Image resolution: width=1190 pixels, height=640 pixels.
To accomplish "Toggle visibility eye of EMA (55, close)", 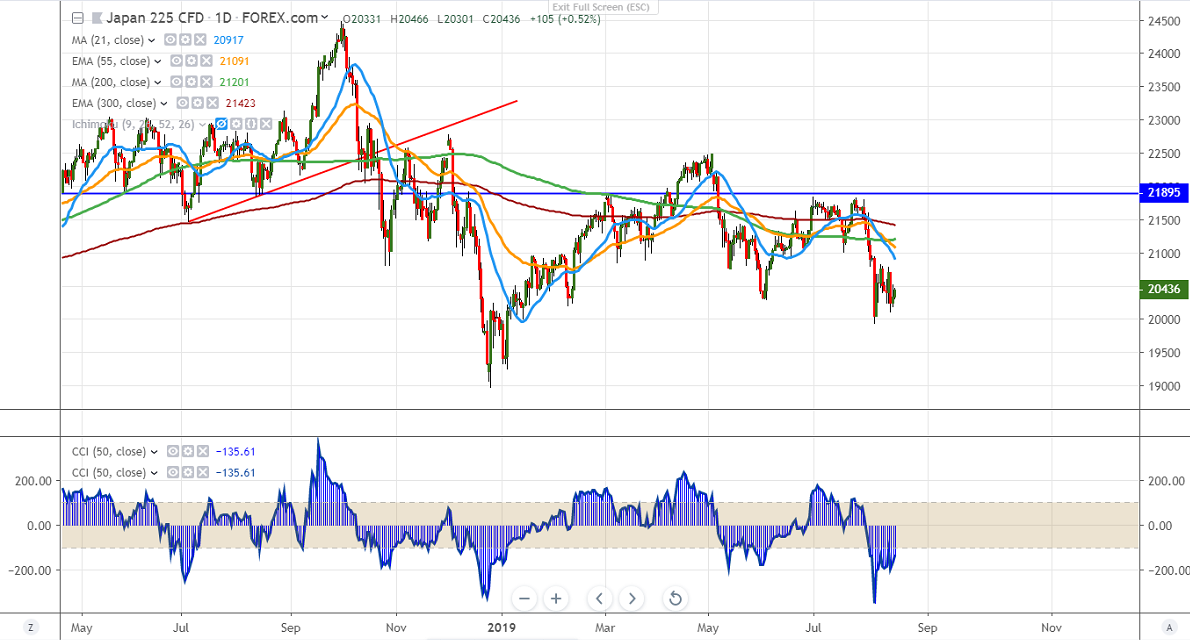I will 177,61.
